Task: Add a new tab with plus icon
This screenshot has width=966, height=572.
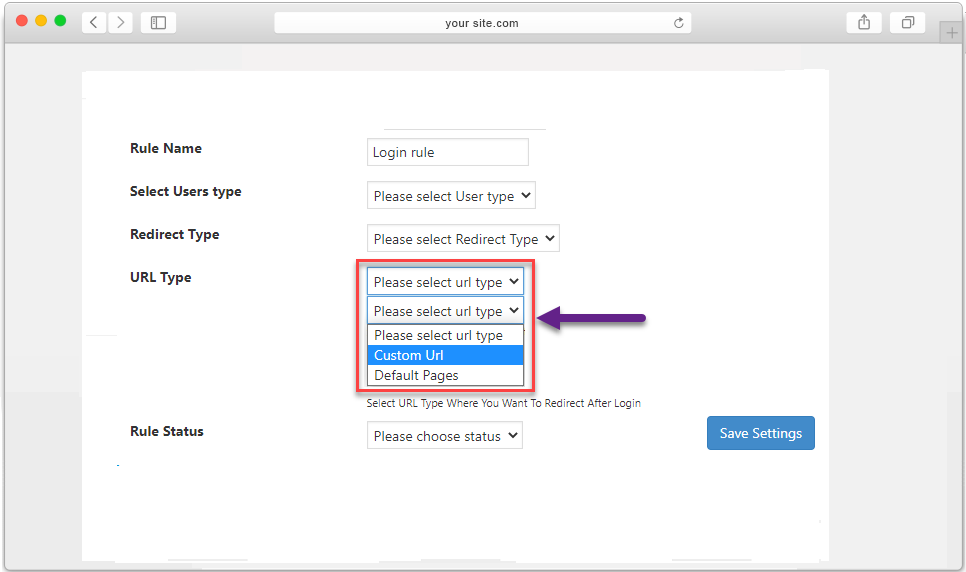Action: pos(951,33)
